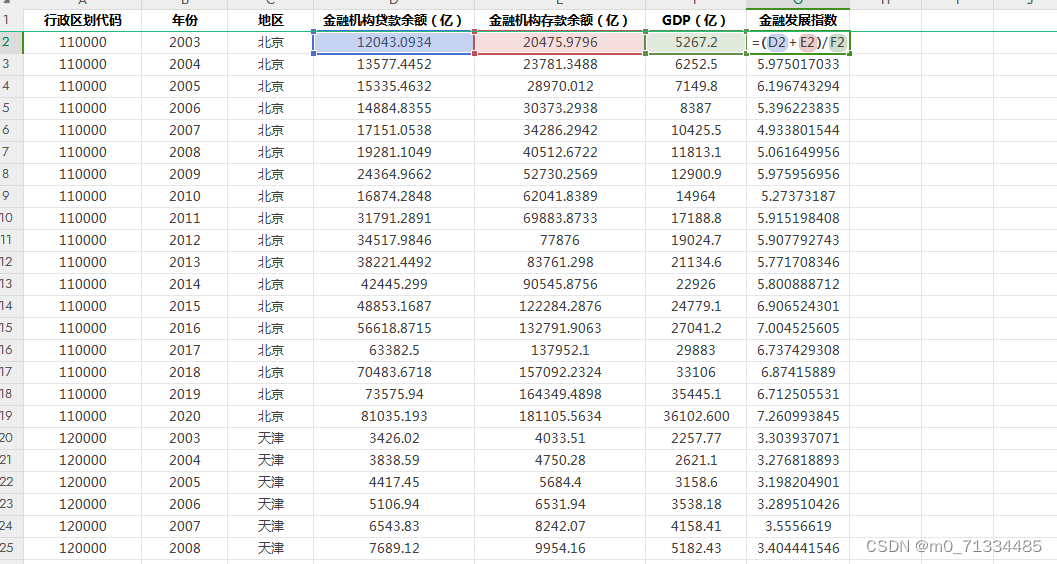Click cell 40512.6722

tap(560, 152)
